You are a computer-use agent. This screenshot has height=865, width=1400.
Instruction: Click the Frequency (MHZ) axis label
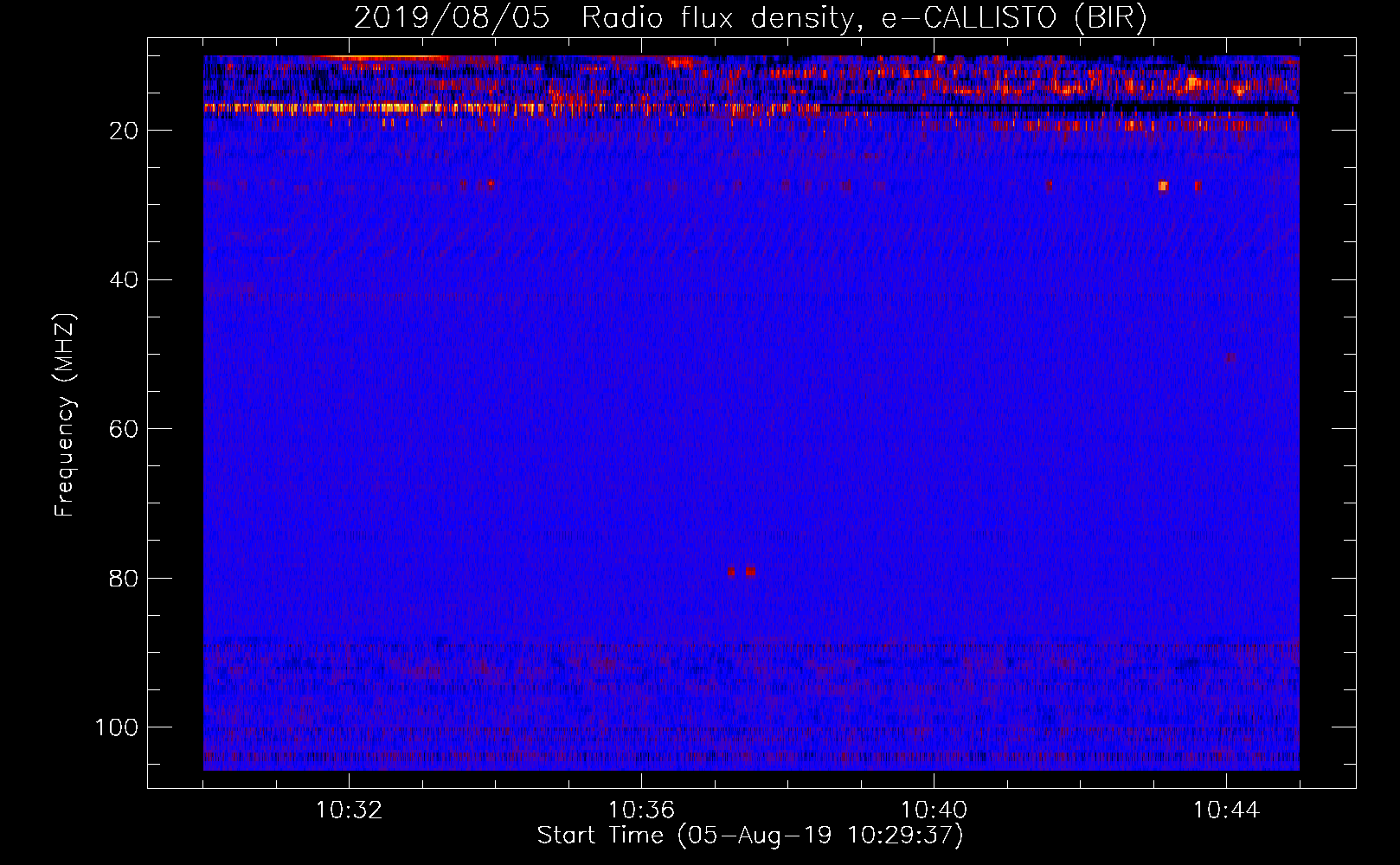(x=66, y=415)
